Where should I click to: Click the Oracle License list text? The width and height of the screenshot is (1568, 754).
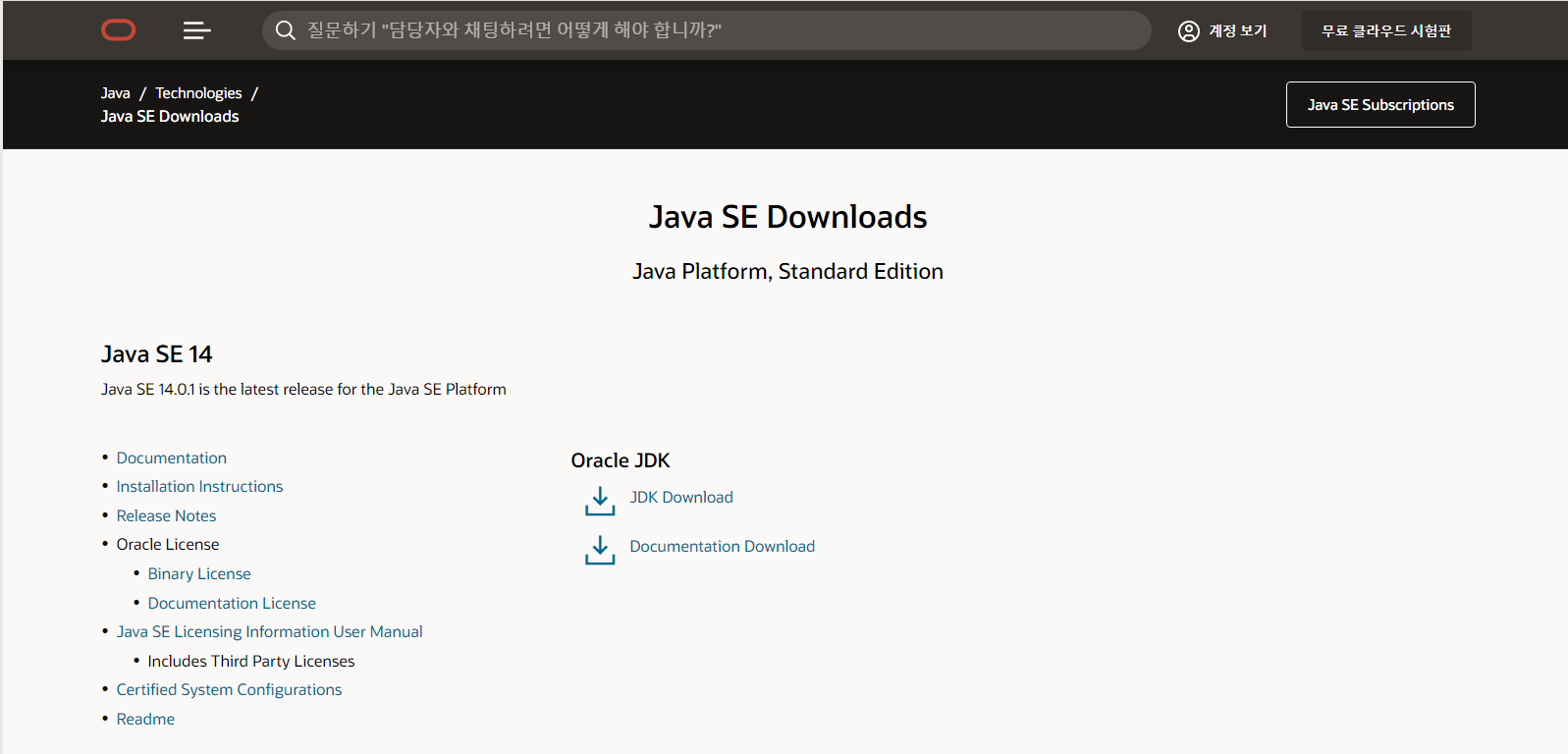coord(168,544)
